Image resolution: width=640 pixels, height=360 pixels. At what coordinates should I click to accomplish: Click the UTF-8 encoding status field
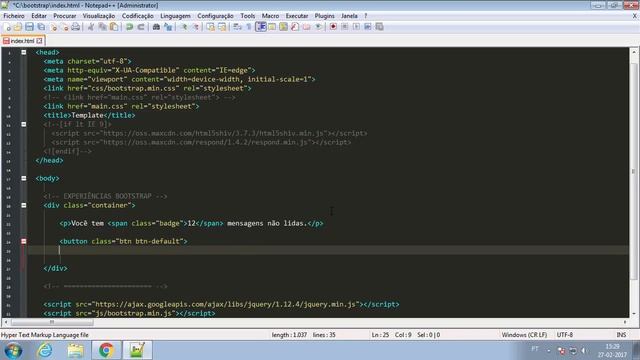coord(564,335)
